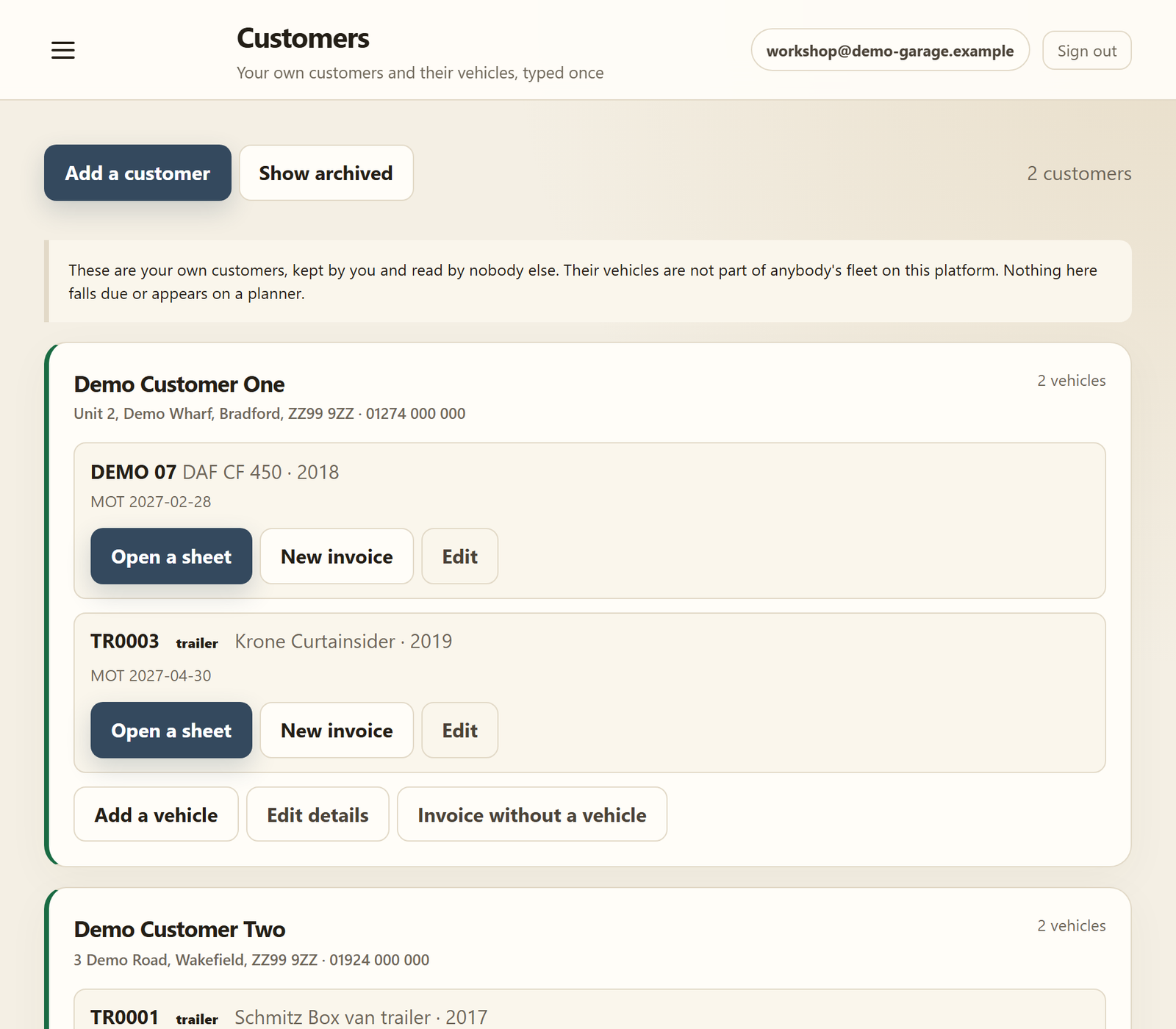Click the "2 vehicles" count for Demo Customer Two
1176x1029 pixels.
click(1072, 926)
